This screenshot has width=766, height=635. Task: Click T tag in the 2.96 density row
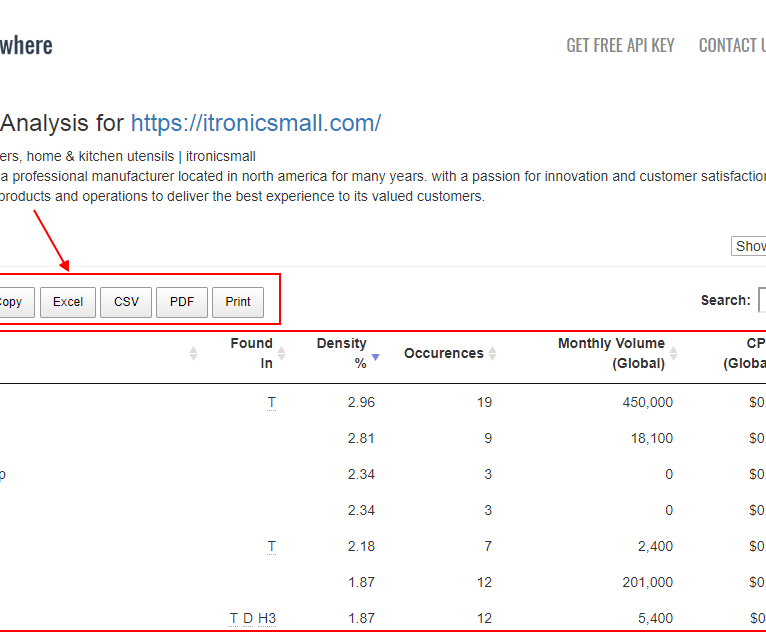pos(272,402)
